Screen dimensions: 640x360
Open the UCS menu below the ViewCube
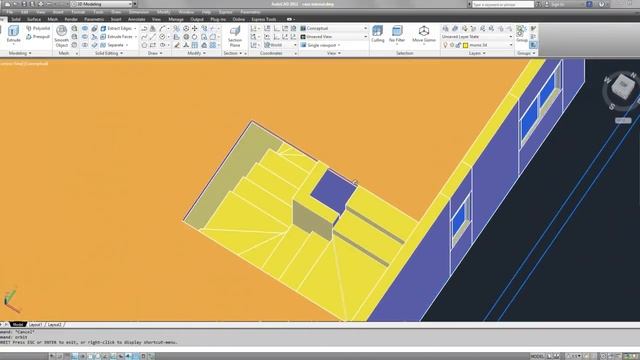point(623,120)
